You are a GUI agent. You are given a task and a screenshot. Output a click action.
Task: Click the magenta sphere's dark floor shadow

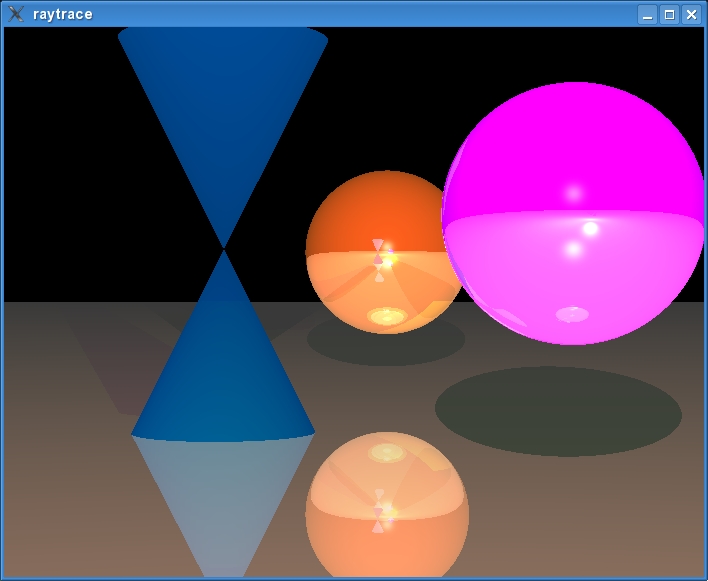click(x=558, y=411)
